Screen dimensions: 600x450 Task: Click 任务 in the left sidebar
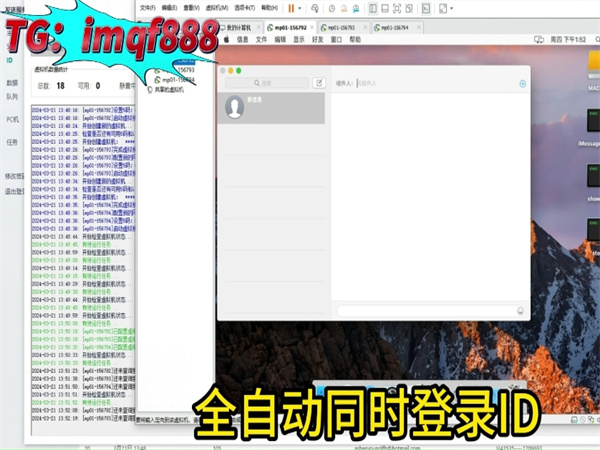[11, 142]
